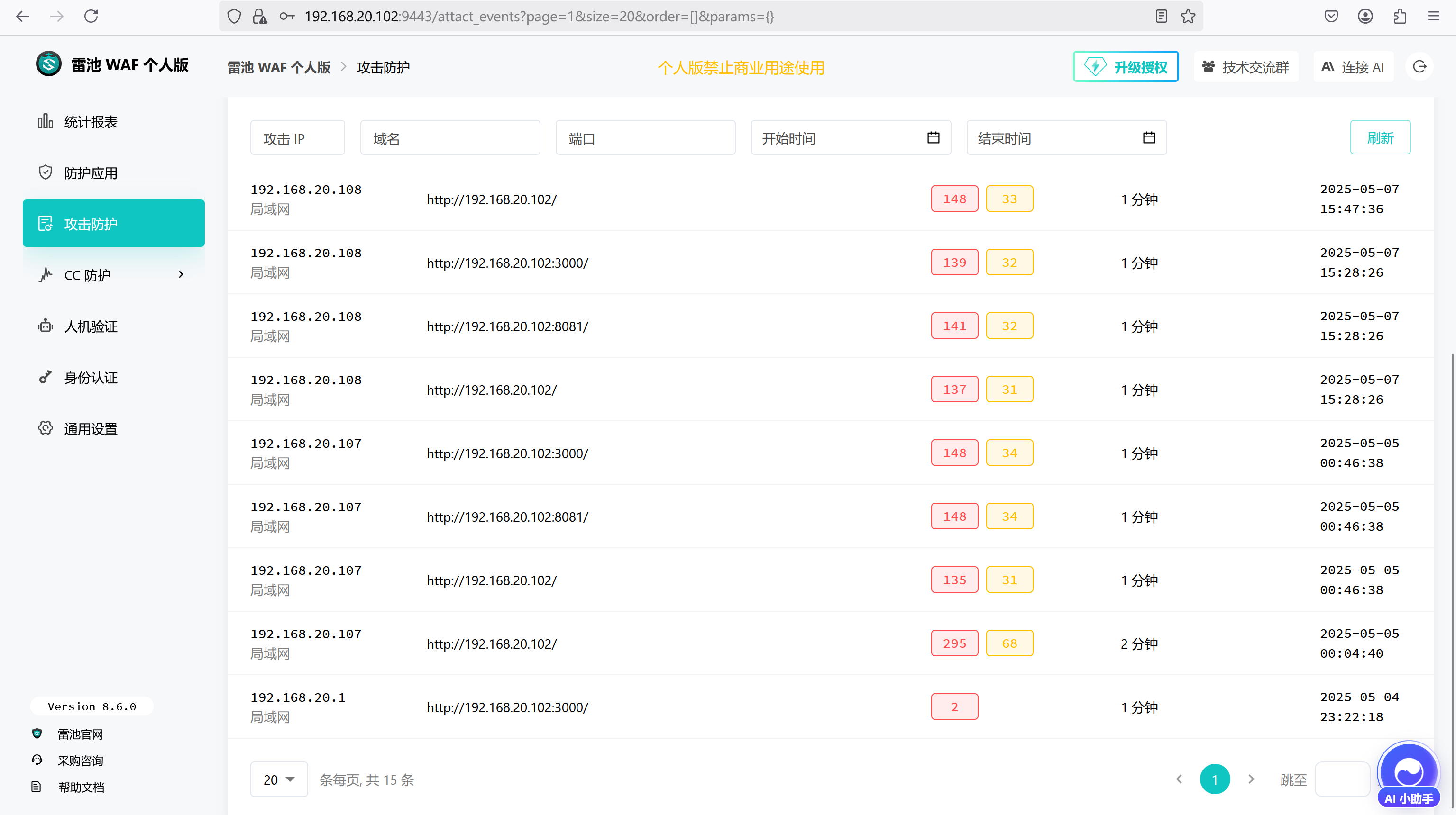Open the 采购咨询 link
The width and height of the screenshot is (1456, 815).
click(80, 761)
